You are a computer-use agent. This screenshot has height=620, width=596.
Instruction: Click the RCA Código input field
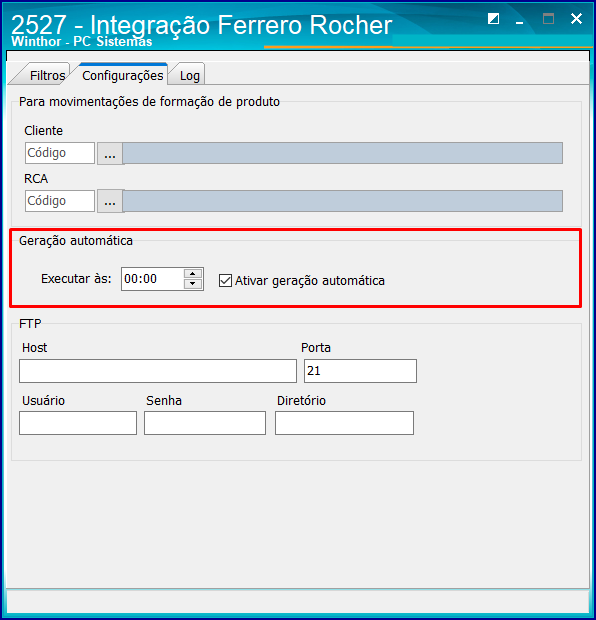pos(60,201)
